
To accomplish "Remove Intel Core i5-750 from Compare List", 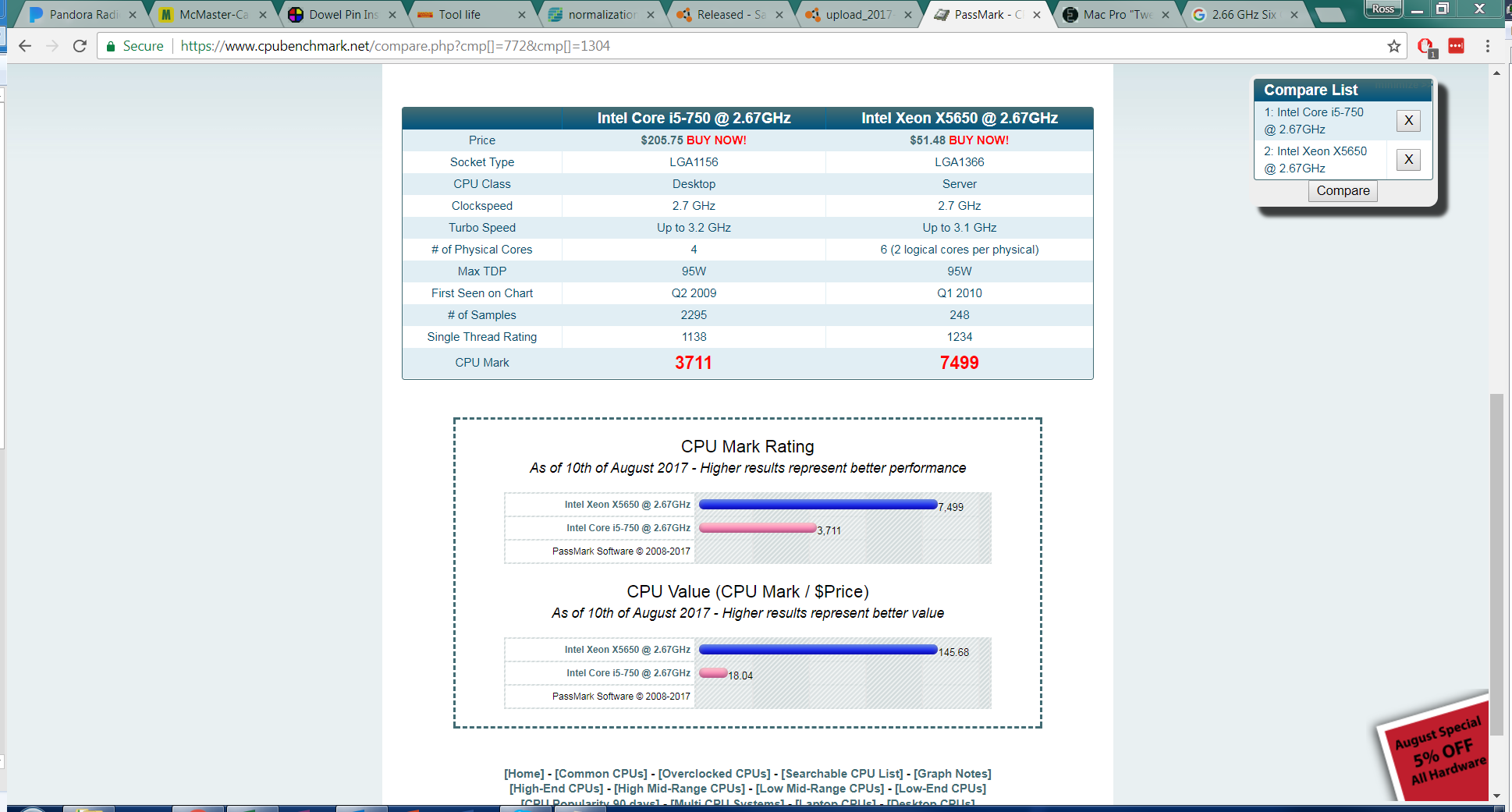I will coord(1408,121).
